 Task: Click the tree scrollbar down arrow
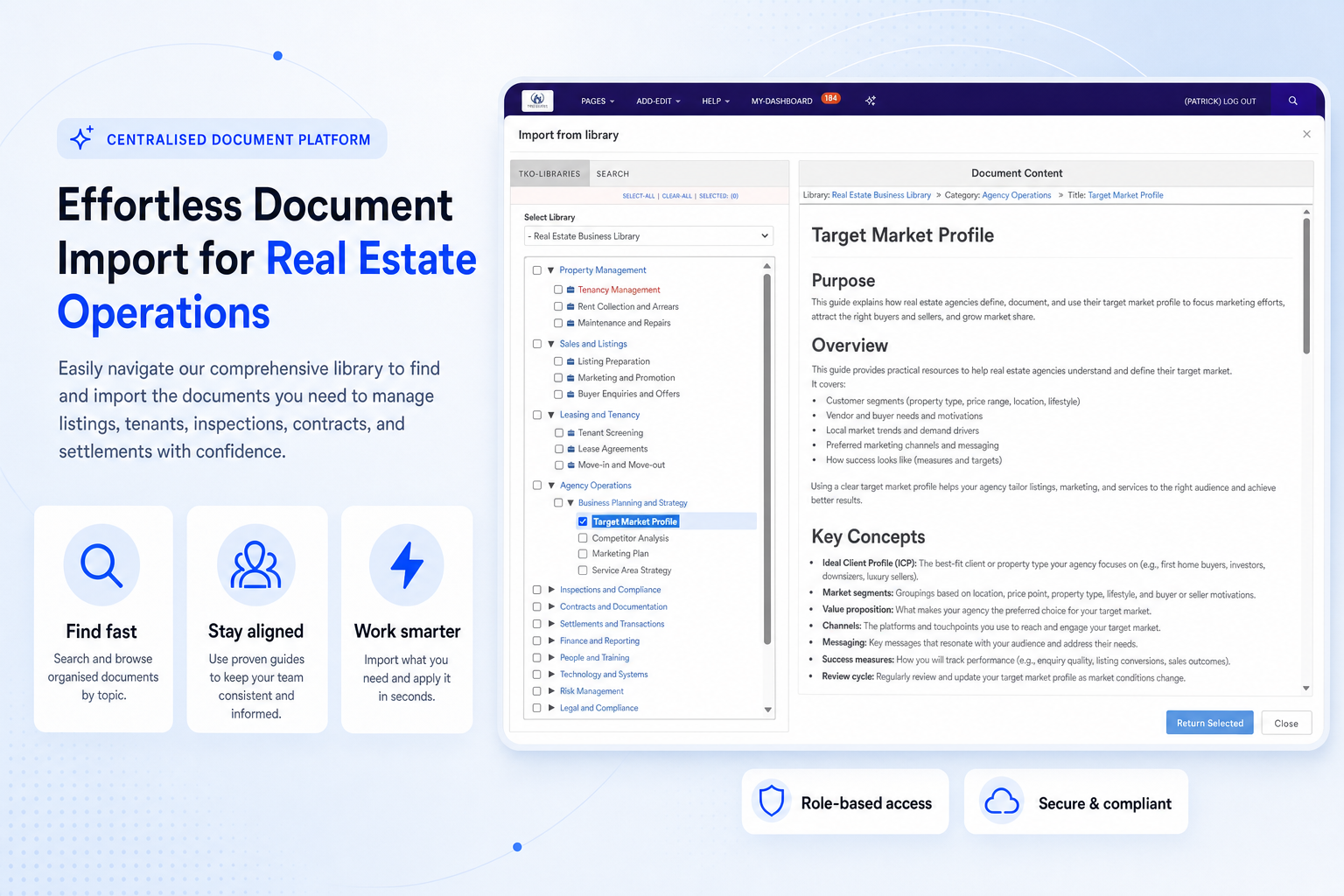[767, 710]
